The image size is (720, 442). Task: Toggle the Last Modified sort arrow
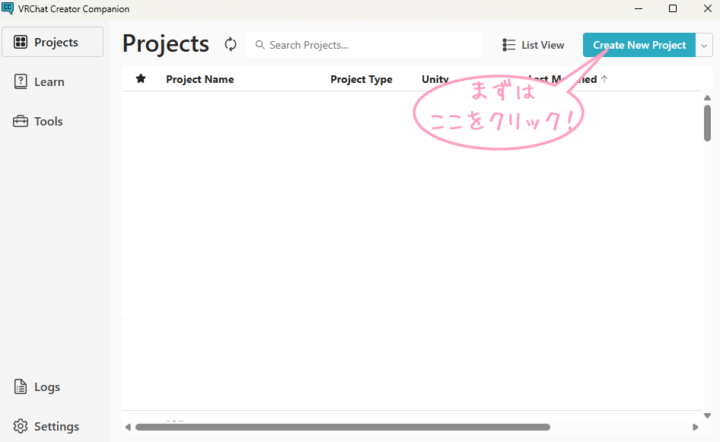point(604,79)
